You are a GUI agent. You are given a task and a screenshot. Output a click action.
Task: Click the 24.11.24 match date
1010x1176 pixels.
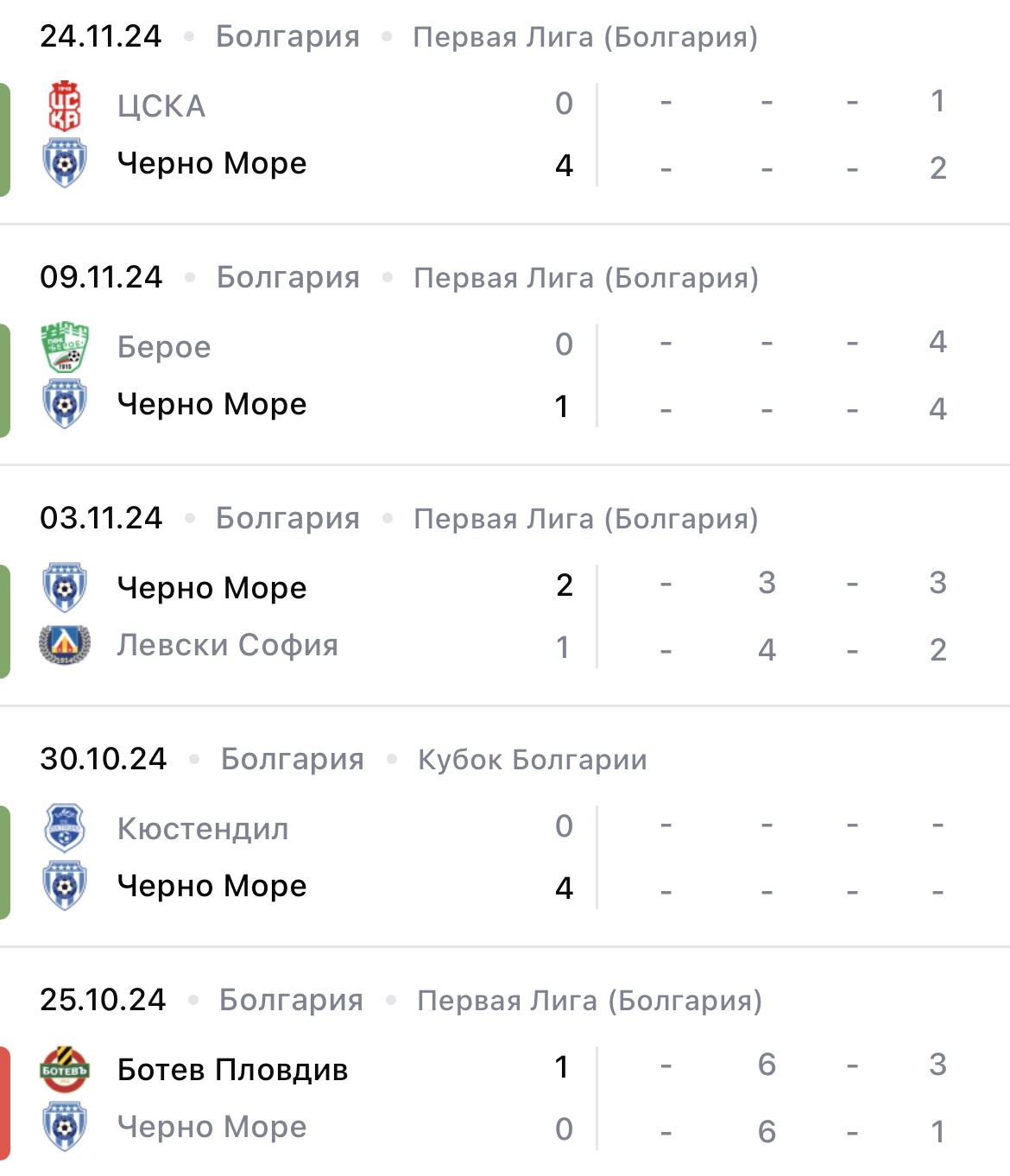[100, 36]
